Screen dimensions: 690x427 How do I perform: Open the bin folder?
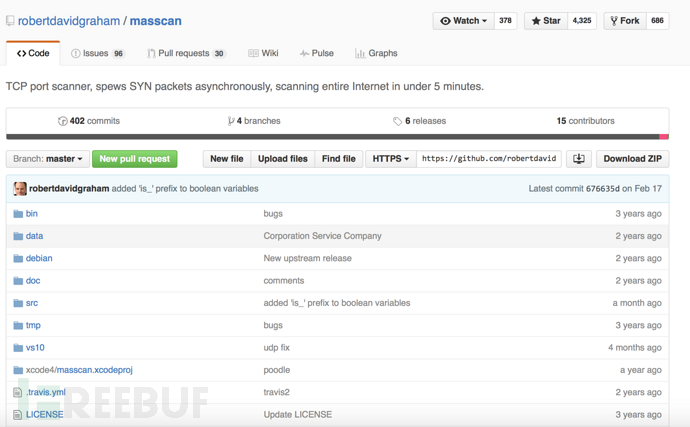[32, 214]
